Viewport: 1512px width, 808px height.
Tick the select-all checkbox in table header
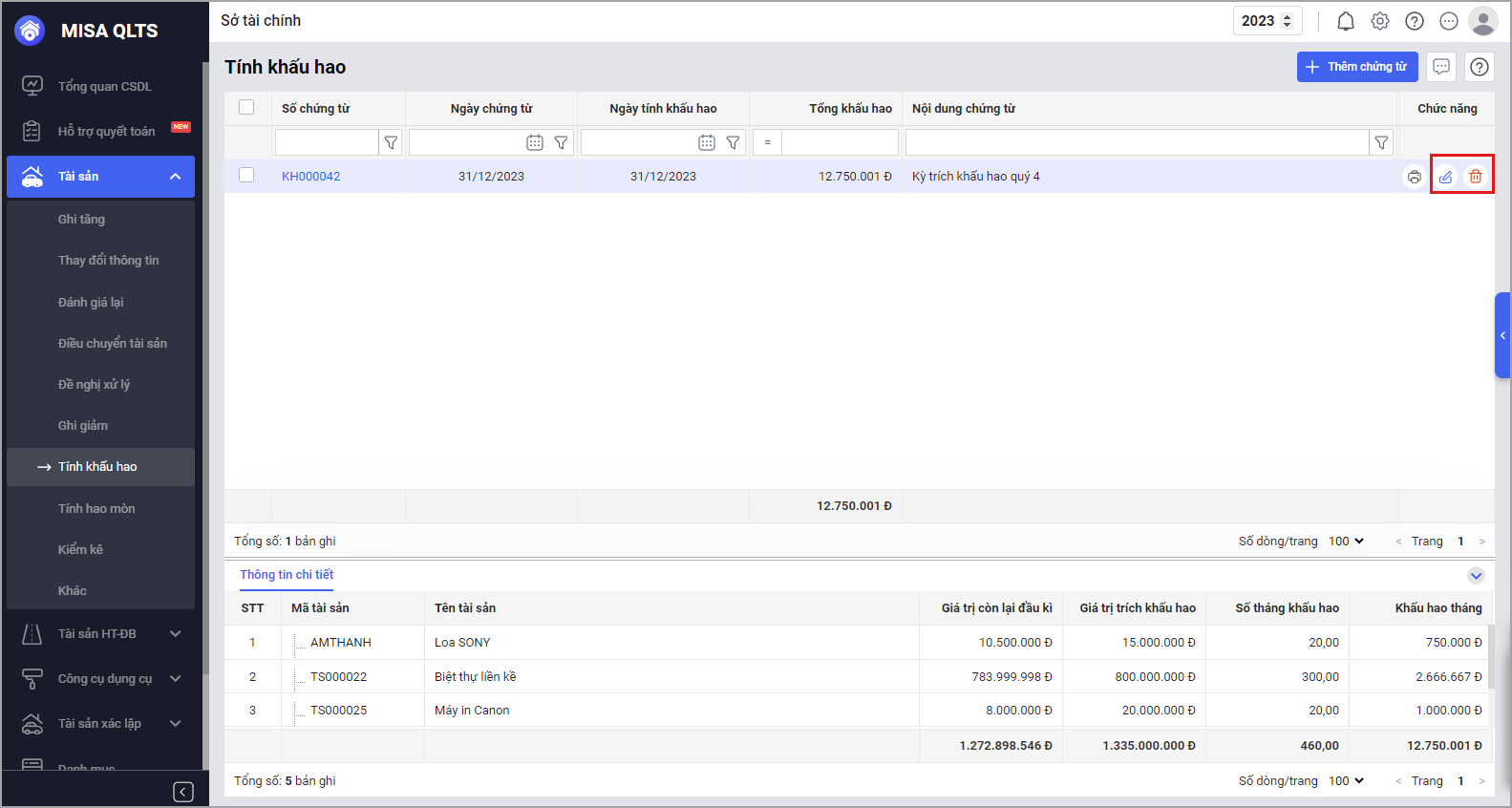246,108
